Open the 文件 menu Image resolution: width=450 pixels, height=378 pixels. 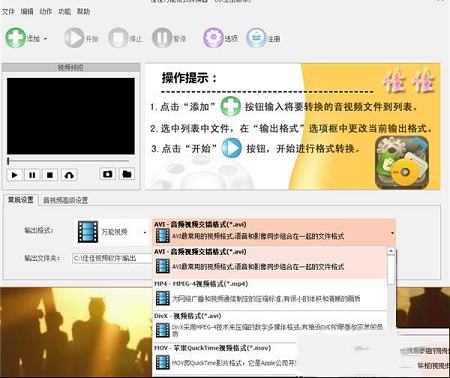pyautogui.click(x=8, y=12)
